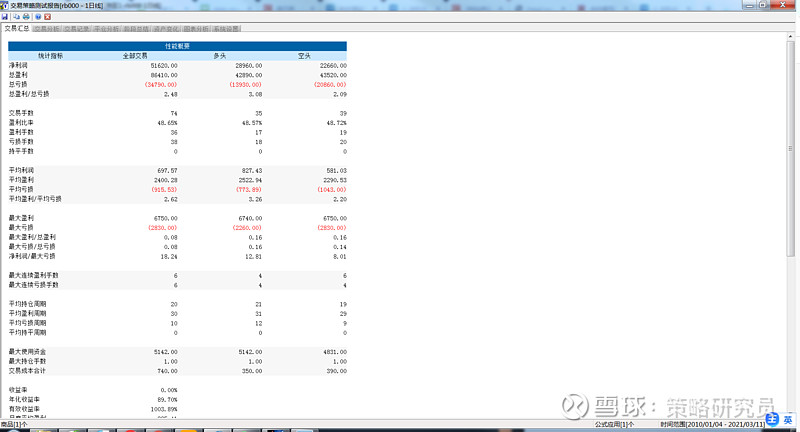Screen dimensions: 800x432
Task: Minimize the report window
Action: tap(749, 5)
